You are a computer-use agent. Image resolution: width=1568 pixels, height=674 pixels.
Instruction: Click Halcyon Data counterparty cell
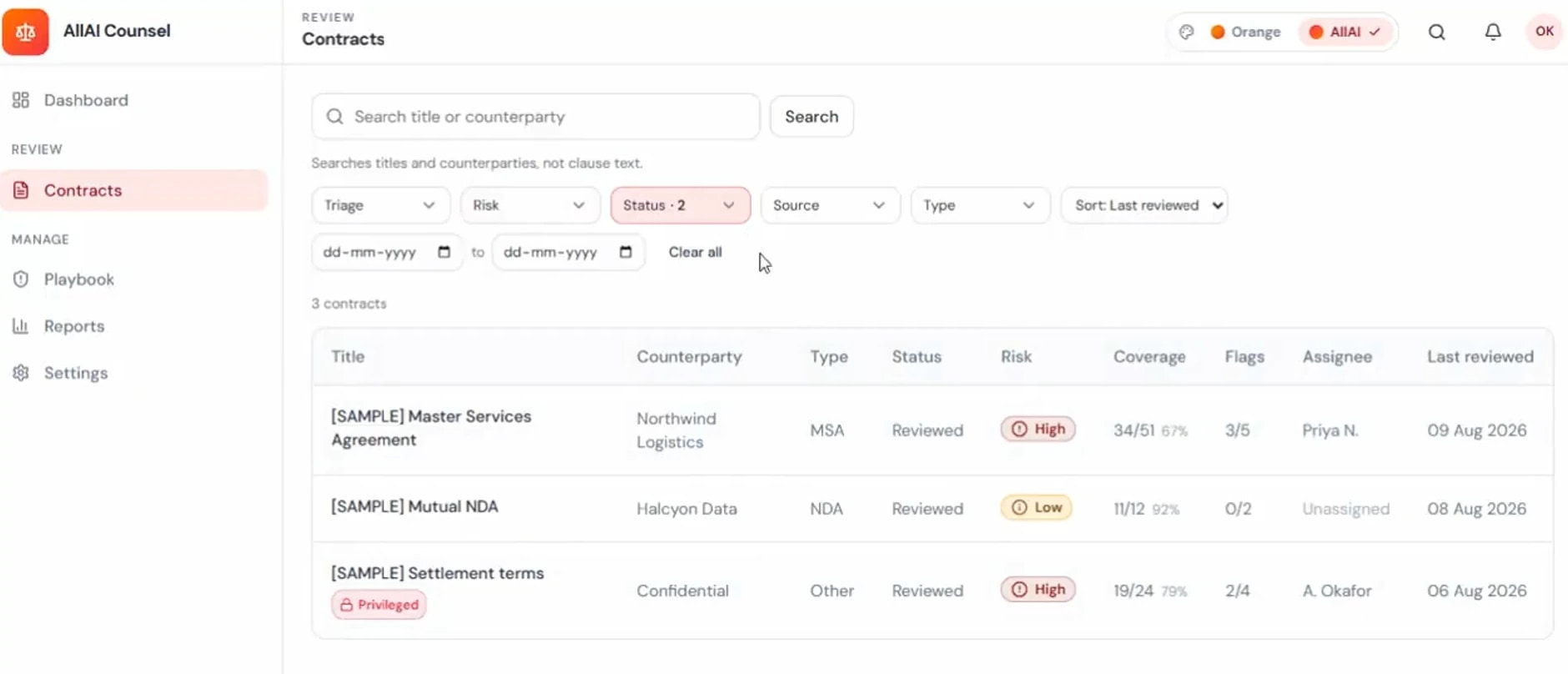tap(686, 509)
